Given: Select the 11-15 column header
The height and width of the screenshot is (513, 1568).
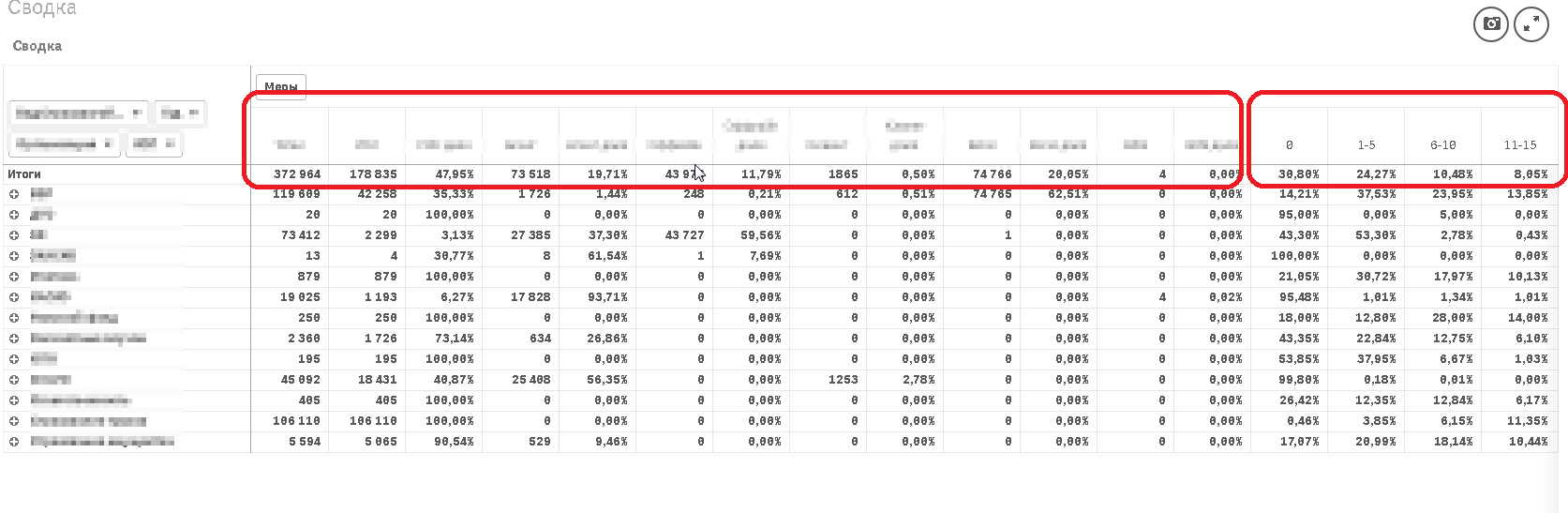Looking at the screenshot, I should pos(1520,145).
